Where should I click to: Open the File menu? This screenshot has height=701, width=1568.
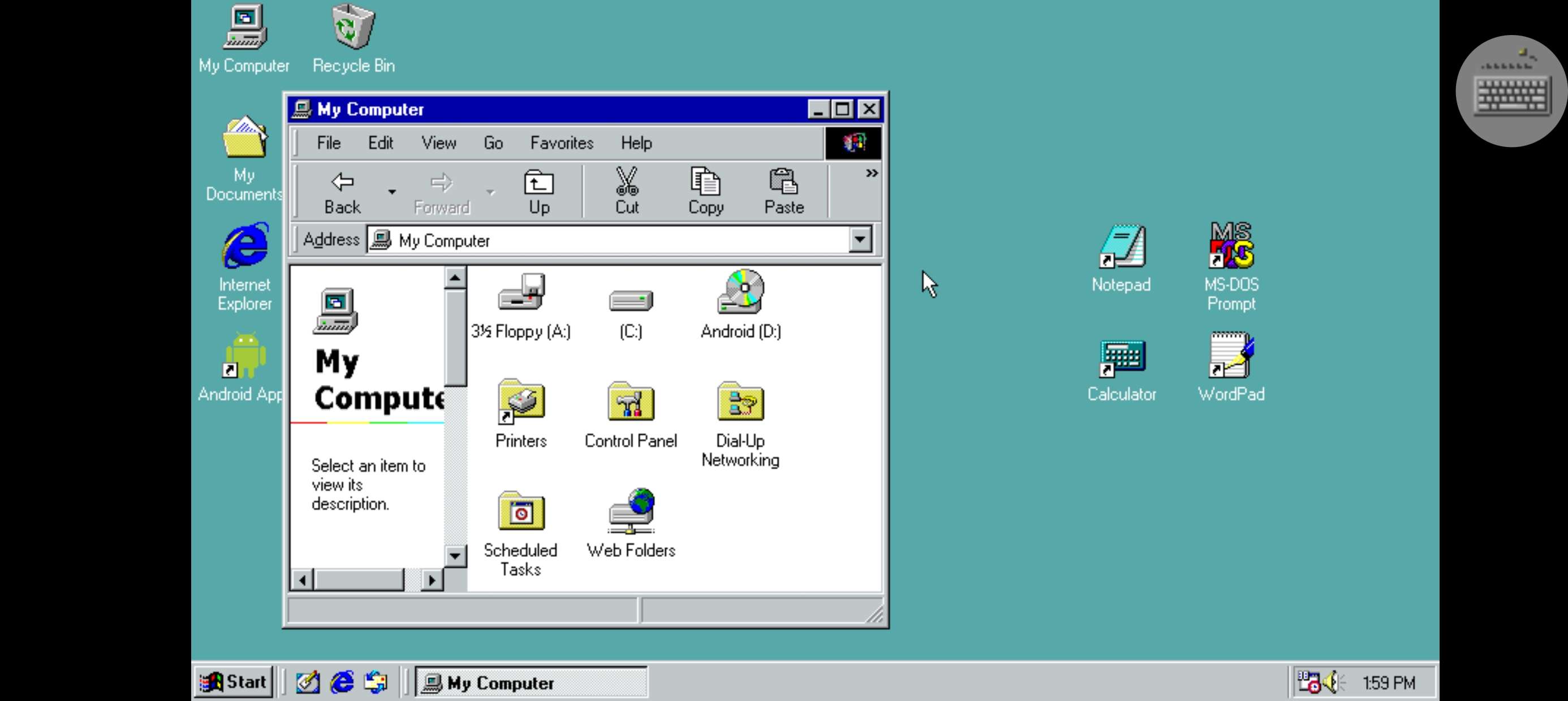328,143
